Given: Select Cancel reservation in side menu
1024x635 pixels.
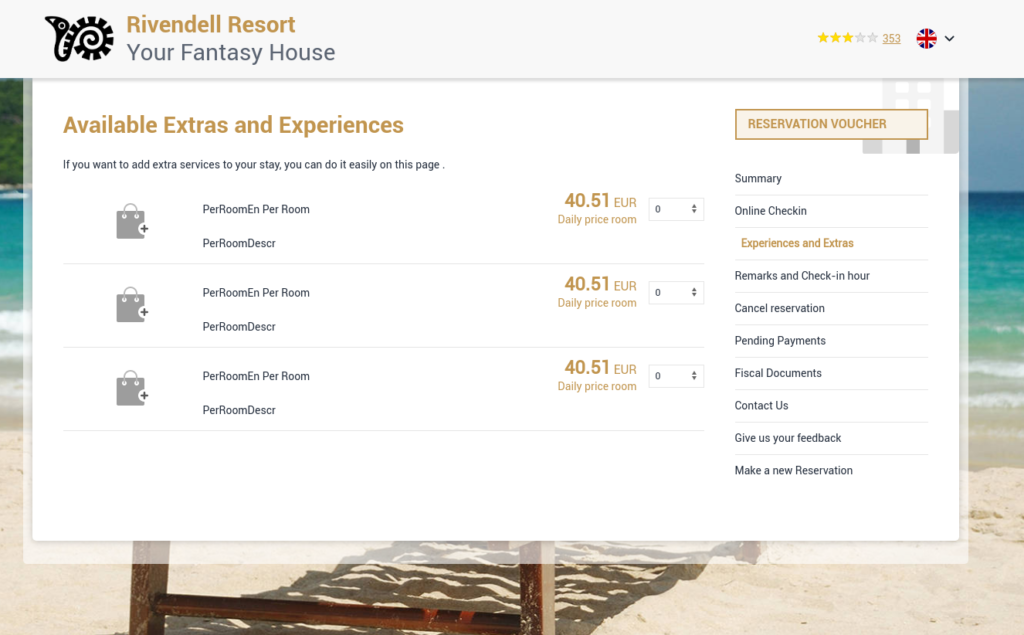Looking at the screenshot, I should click(x=779, y=308).
